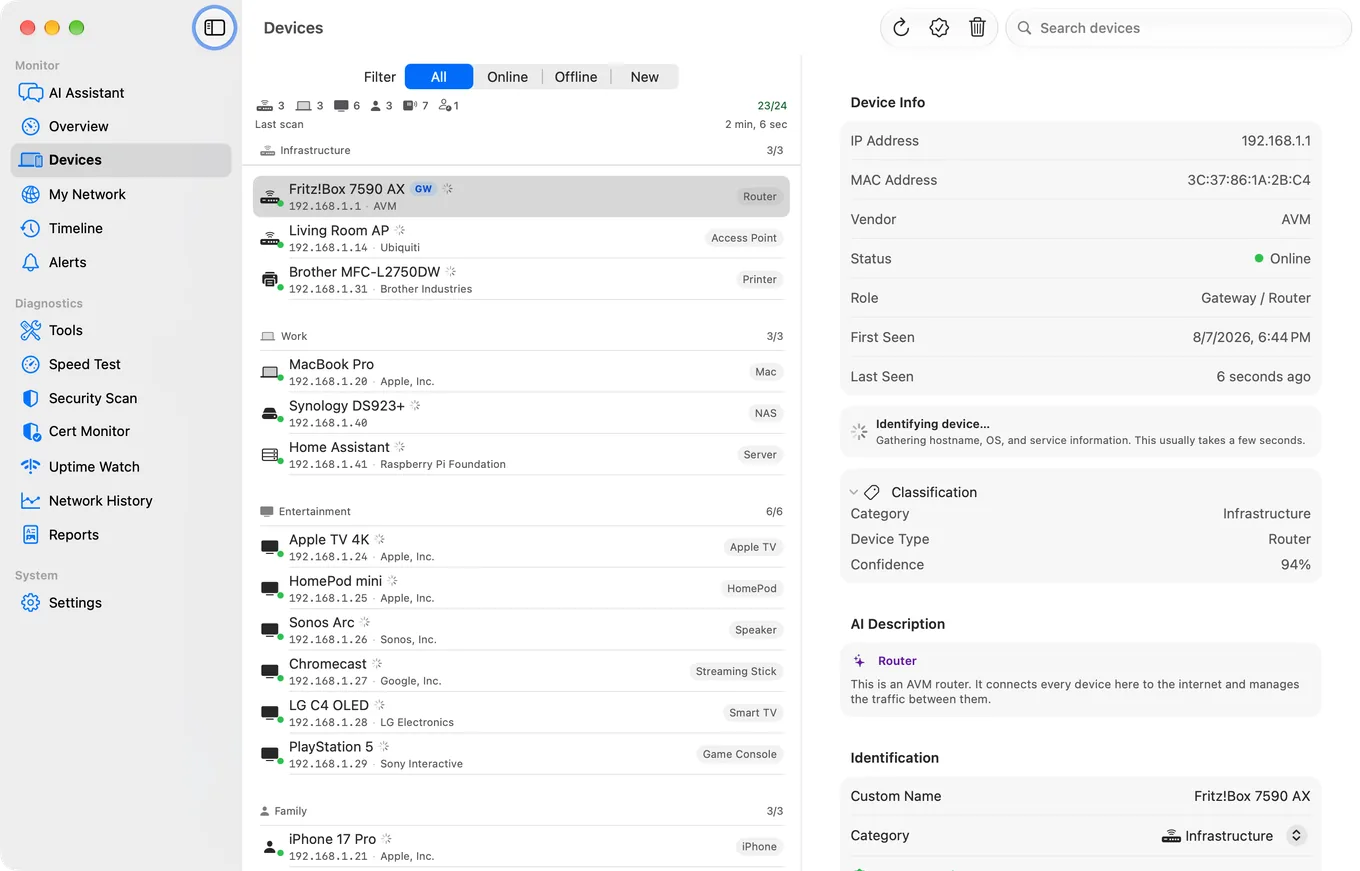Image resolution: width=1360 pixels, height=871 pixels.
Task: Open Tools diagnostics page
Action: point(121,330)
